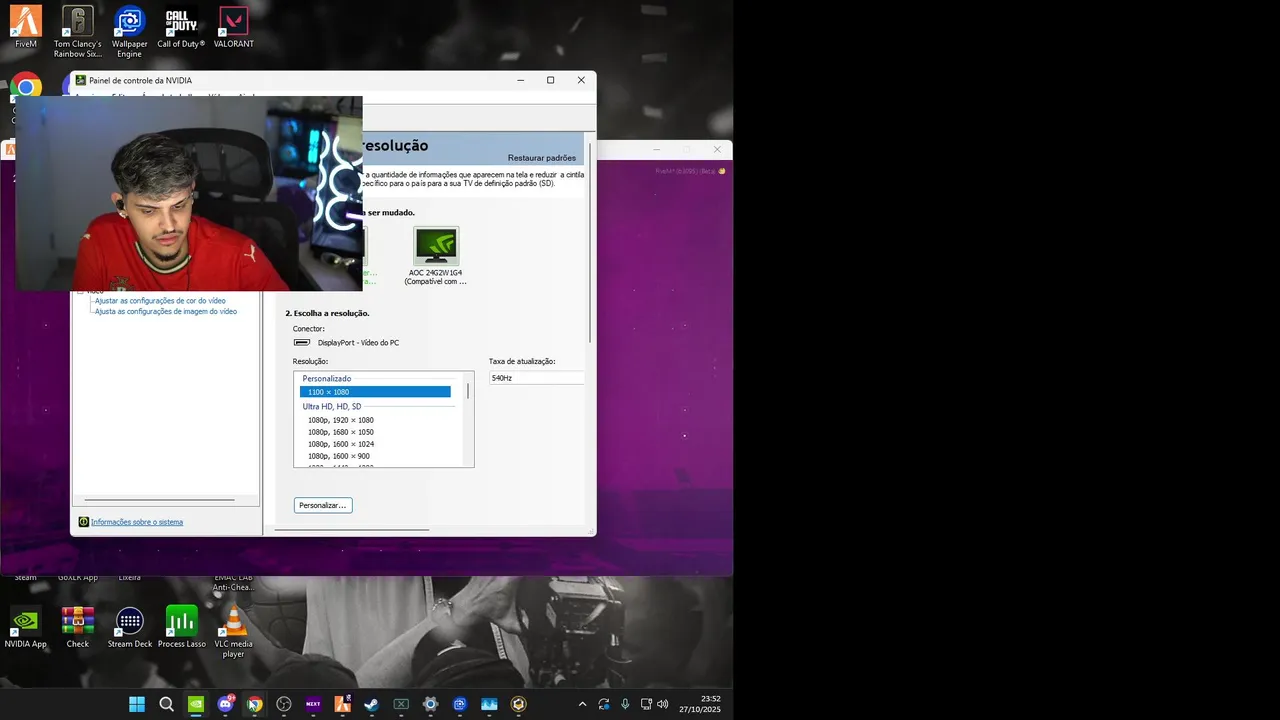Switch to FiveM in the taskbar
The height and width of the screenshot is (720, 1280).
point(342,704)
